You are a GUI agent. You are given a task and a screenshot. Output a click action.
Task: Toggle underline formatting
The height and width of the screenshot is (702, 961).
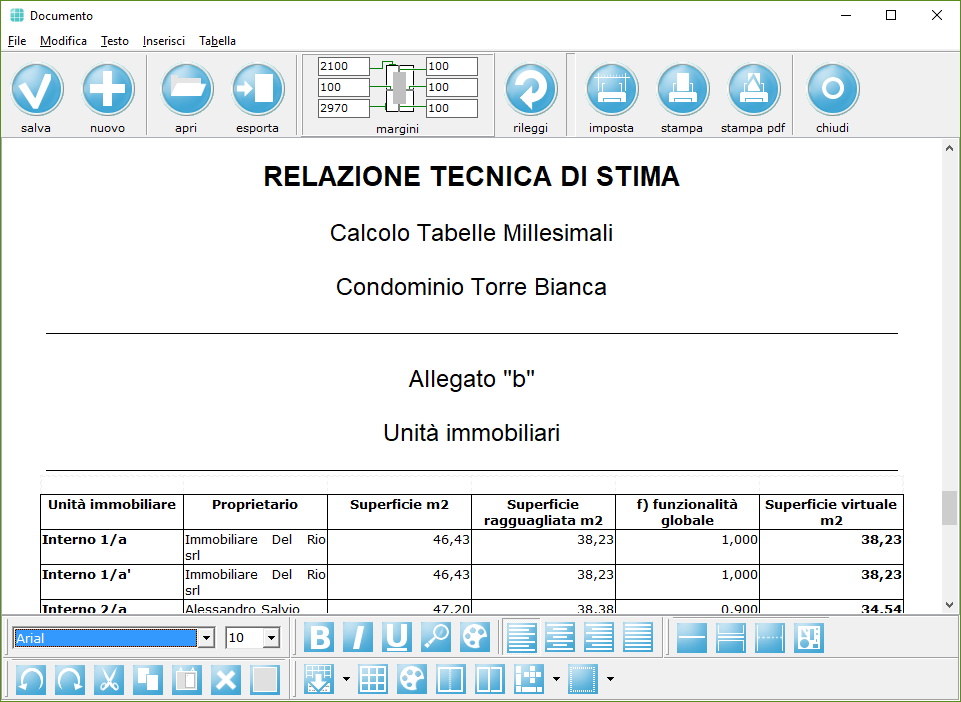(397, 637)
